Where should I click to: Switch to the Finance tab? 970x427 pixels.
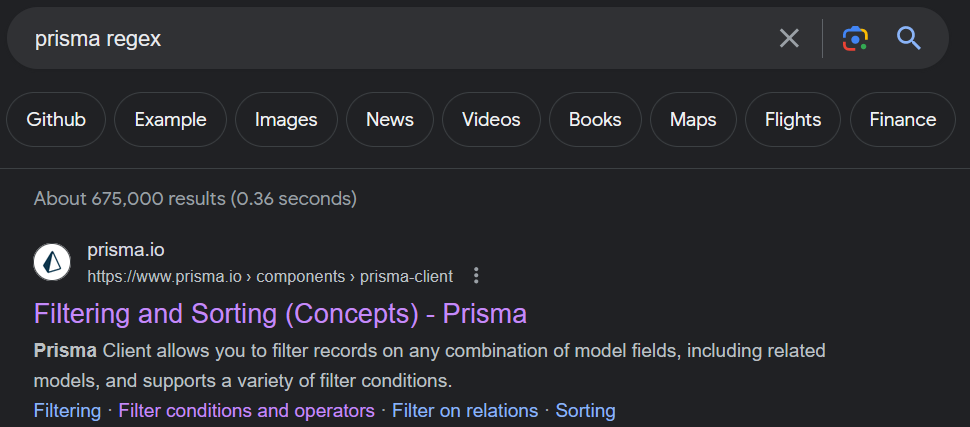[903, 119]
